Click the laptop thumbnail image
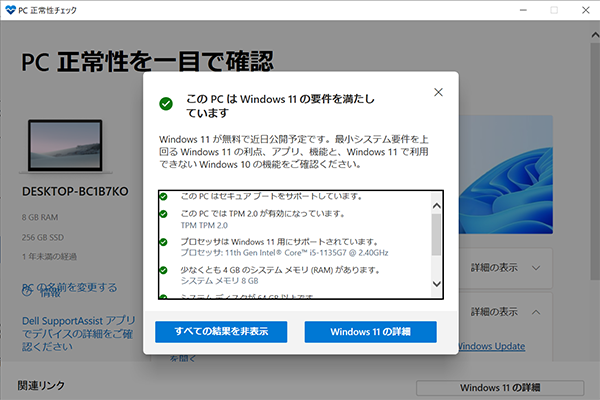The width and height of the screenshot is (600, 400). pos(65,146)
